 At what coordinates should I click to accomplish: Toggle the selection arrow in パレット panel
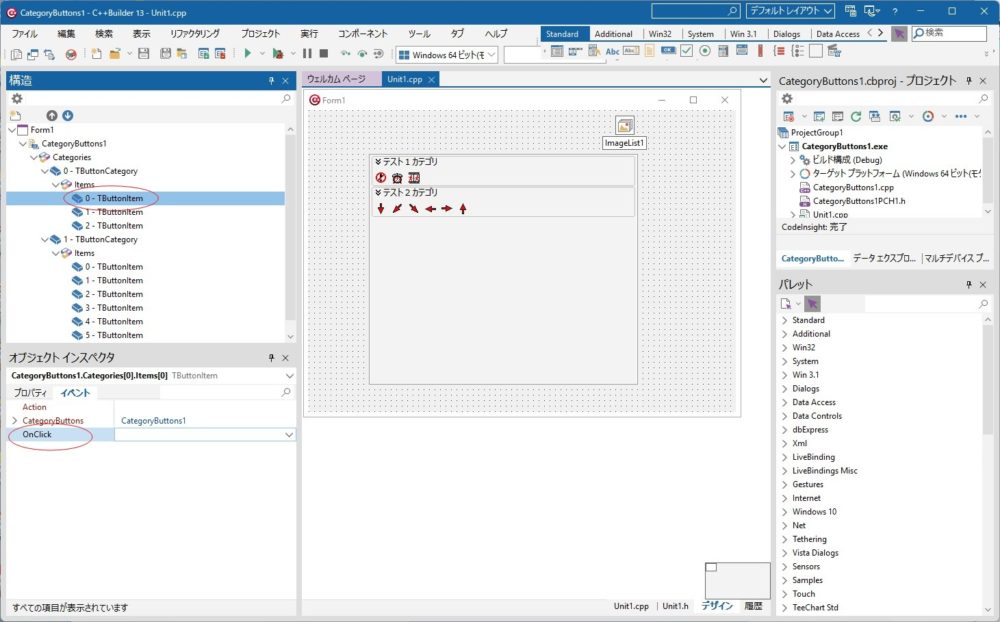[813, 303]
